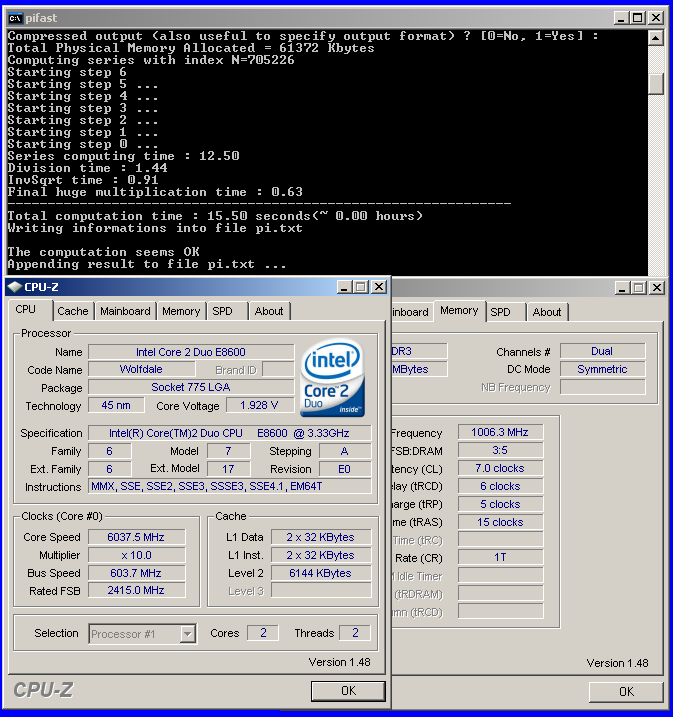The height and width of the screenshot is (717, 673).
Task: Select the Memory tab in the rear CPU-Z window
Action: pos(459,310)
